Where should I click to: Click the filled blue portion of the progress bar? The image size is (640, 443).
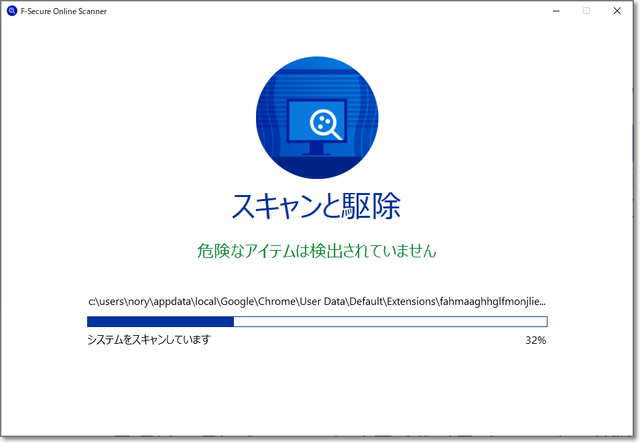(160, 322)
